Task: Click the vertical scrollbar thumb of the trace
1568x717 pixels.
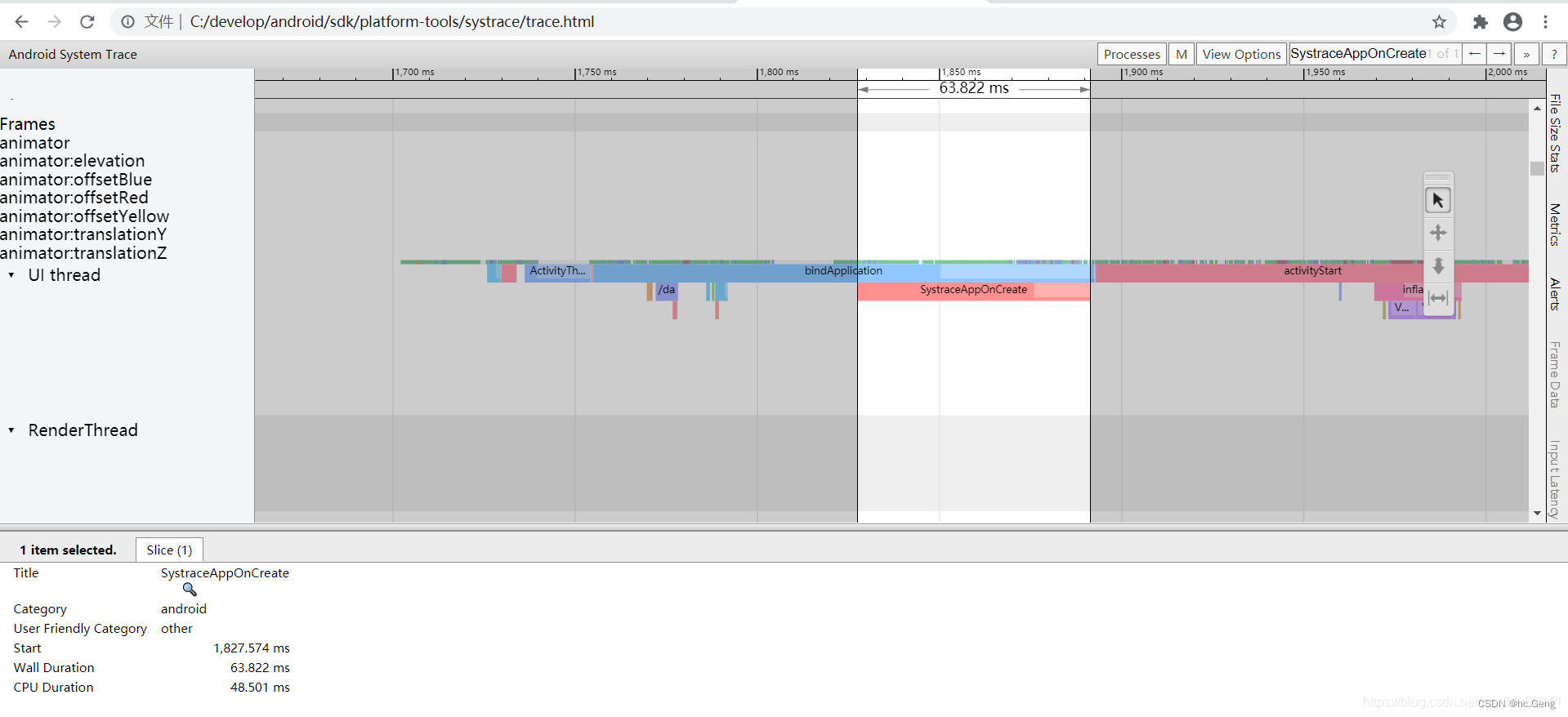Action: 1537,168
